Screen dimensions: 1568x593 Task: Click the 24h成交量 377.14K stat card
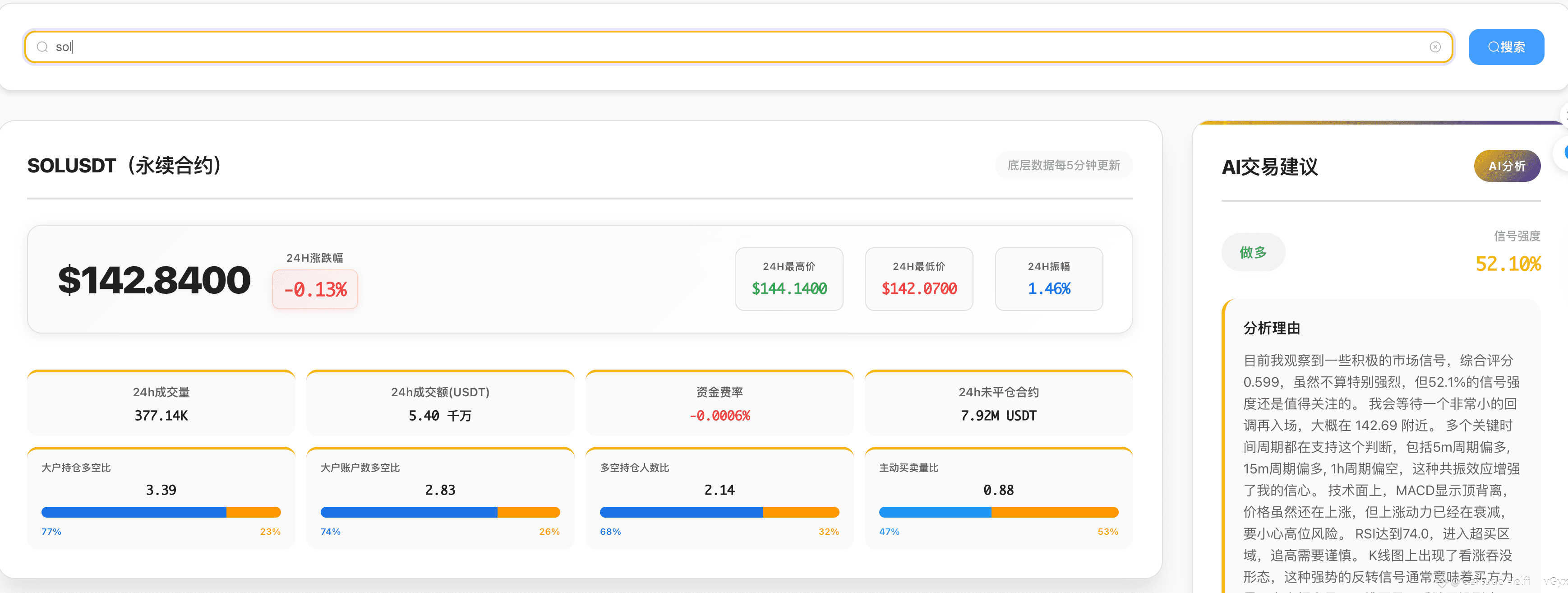(x=161, y=403)
